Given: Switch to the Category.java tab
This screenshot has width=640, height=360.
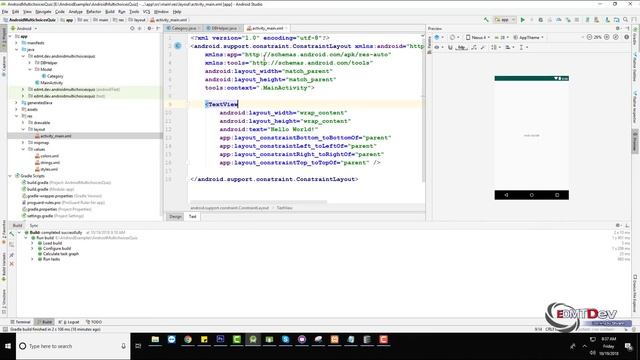Looking at the screenshot, I should [184, 28].
